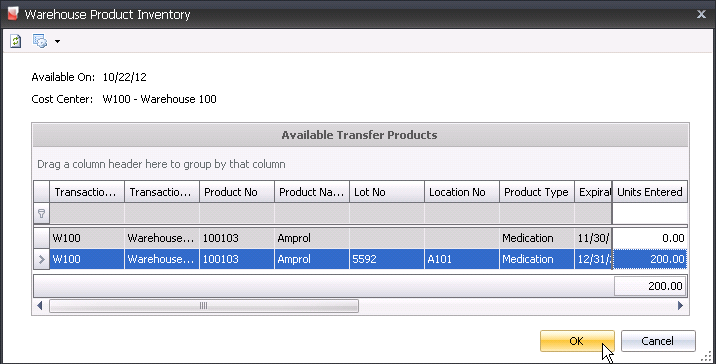Sort by the Product No column header
The image size is (716, 364).
click(237, 192)
